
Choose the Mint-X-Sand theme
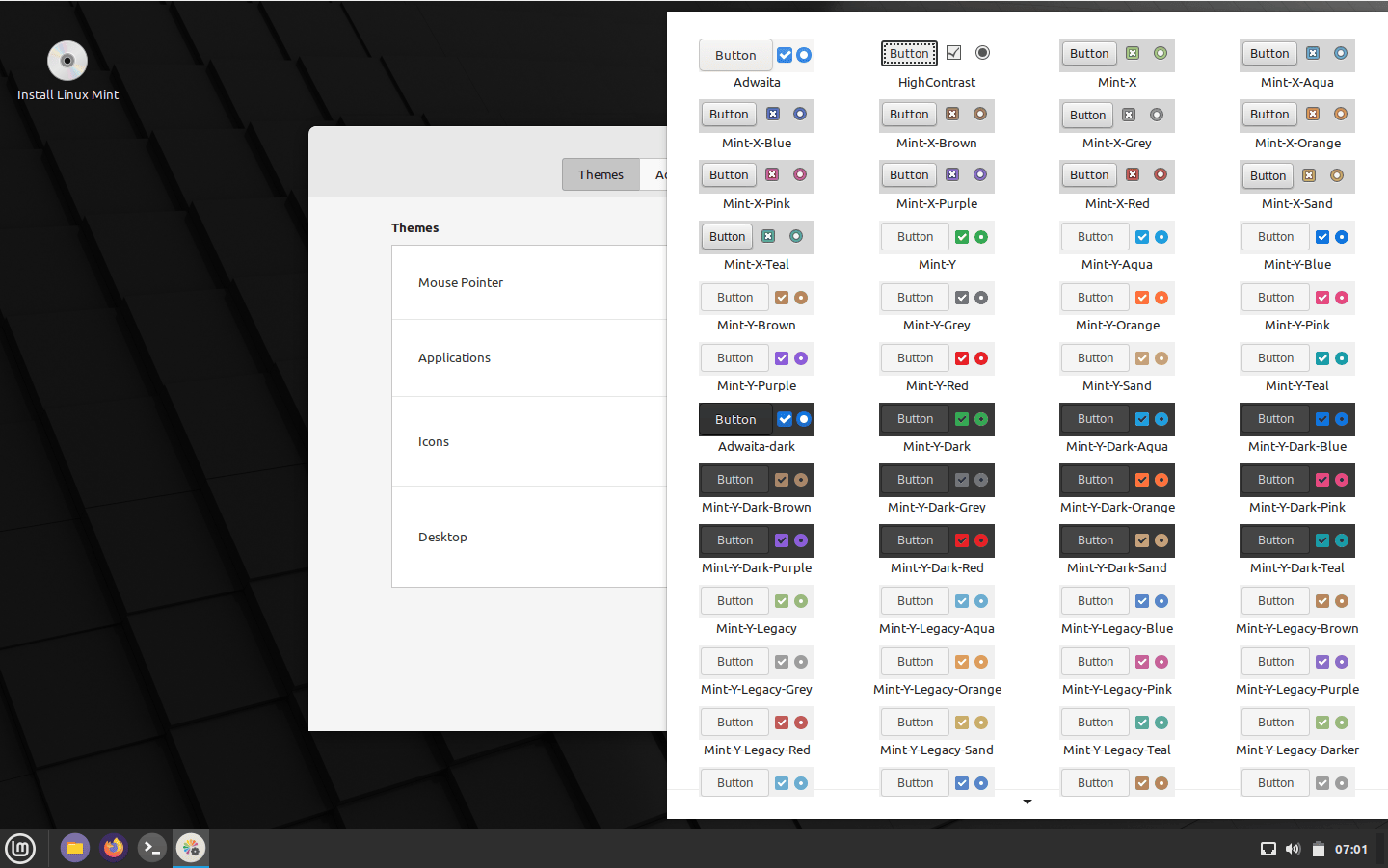click(x=1297, y=186)
